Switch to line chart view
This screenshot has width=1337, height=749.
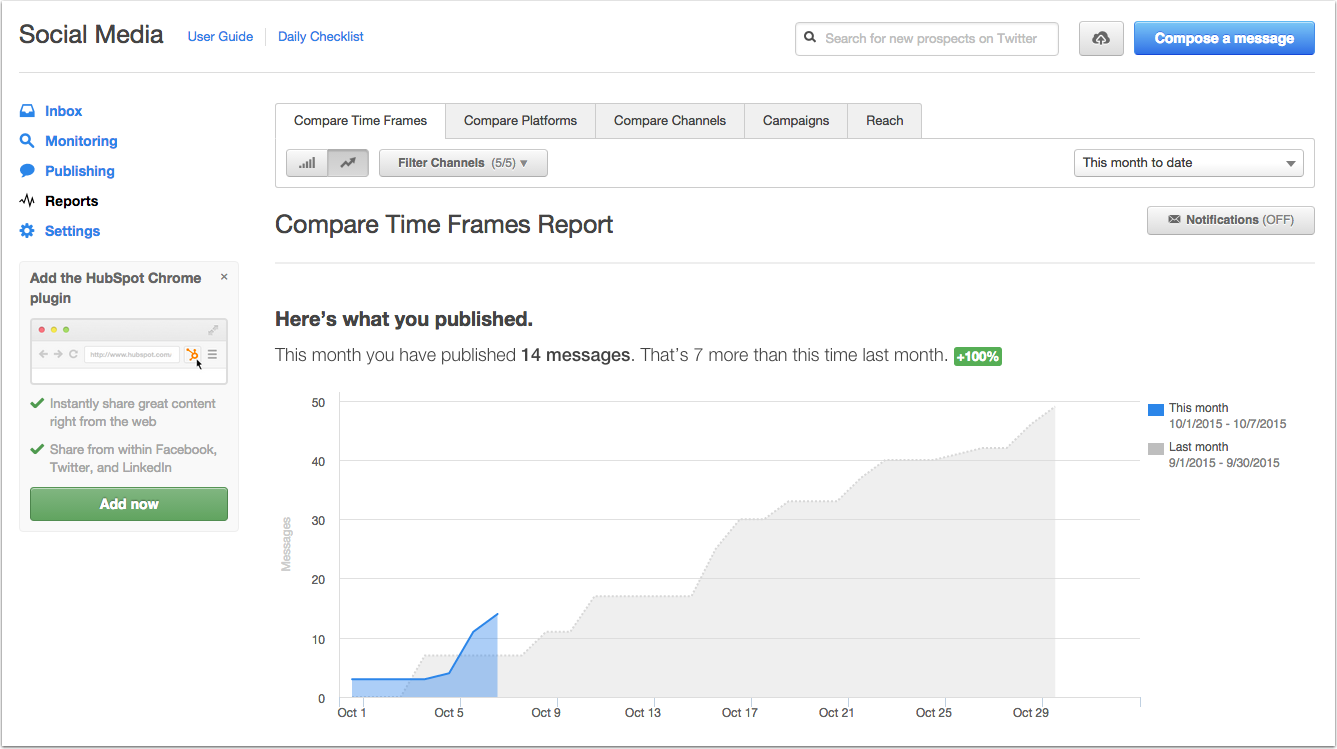coord(348,163)
